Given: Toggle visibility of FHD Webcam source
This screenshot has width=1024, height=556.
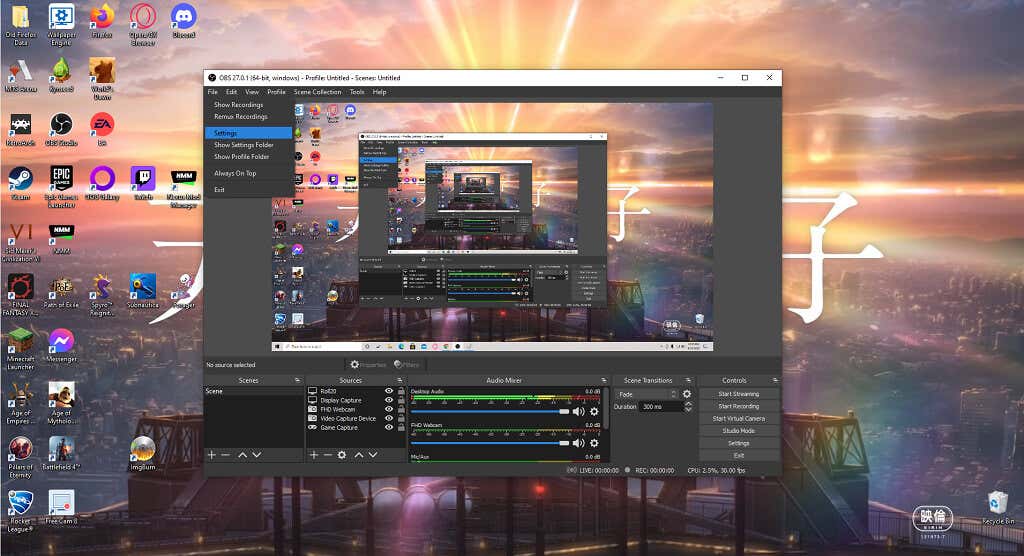Looking at the screenshot, I should pos(389,409).
